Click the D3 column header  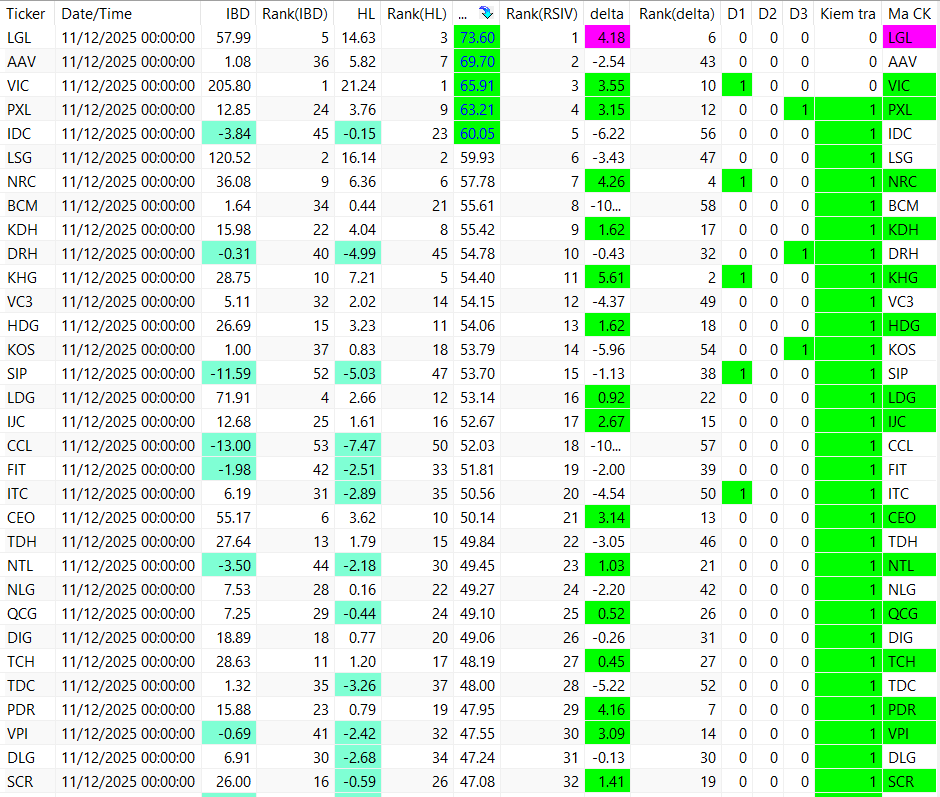[799, 13]
